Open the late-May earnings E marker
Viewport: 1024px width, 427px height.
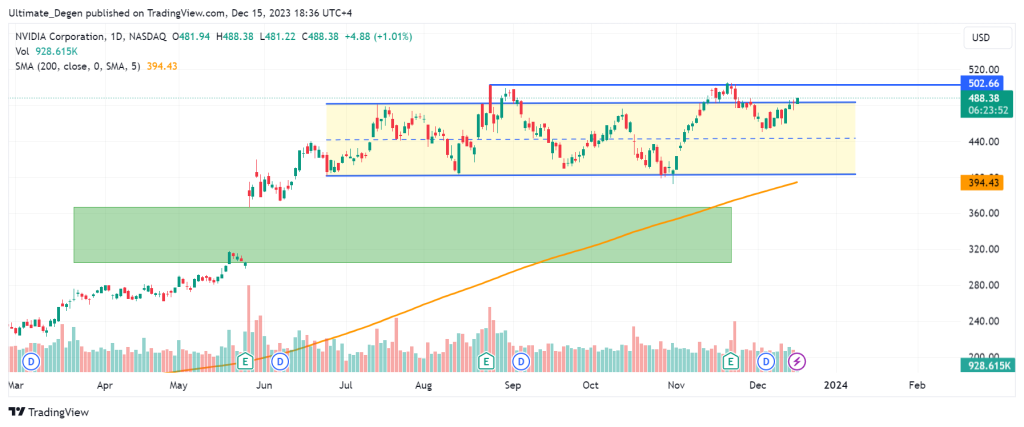[x=246, y=360]
